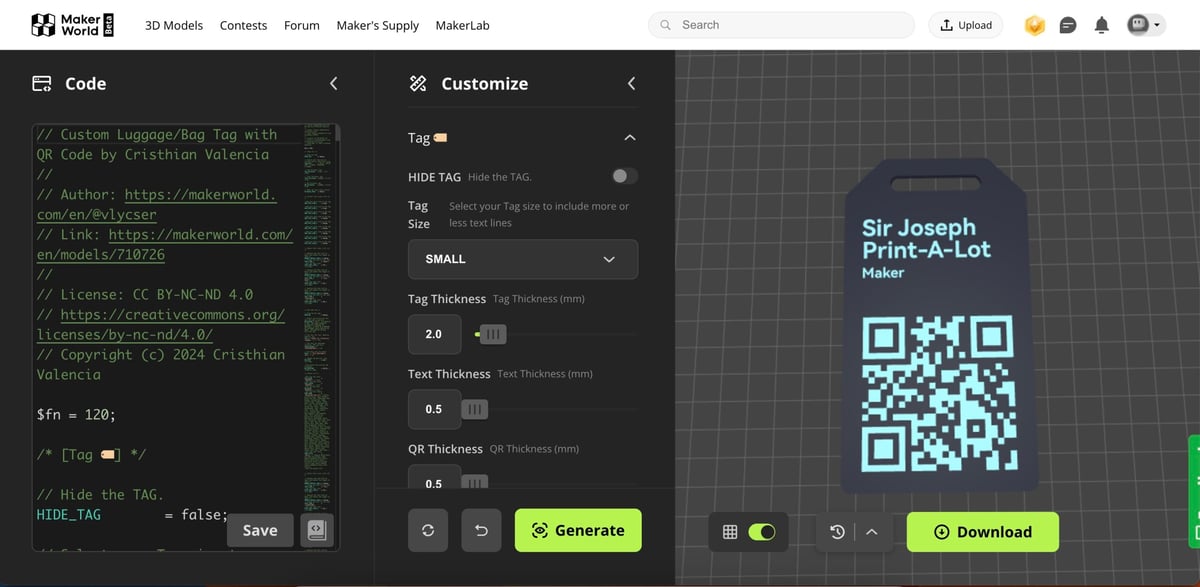Open the Maker's Supply menu
The width and height of the screenshot is (1200, 587).
[378, 25]
